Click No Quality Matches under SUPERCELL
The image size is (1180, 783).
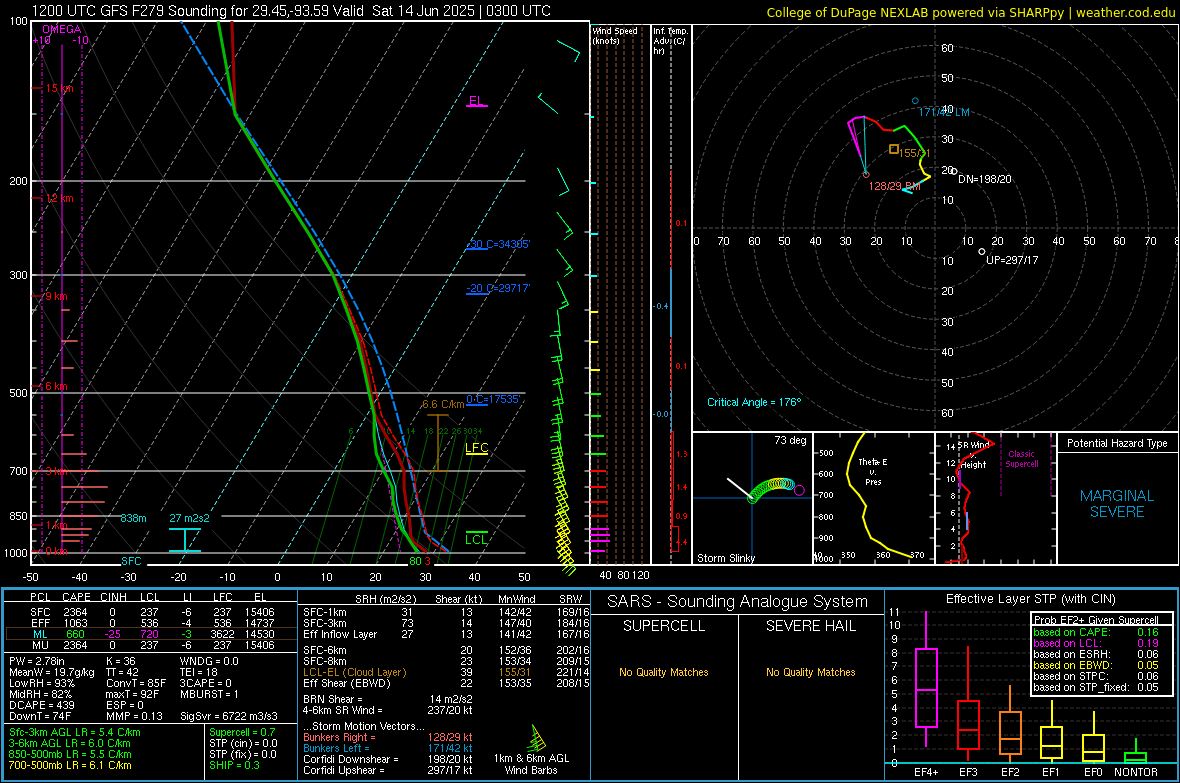664,672
